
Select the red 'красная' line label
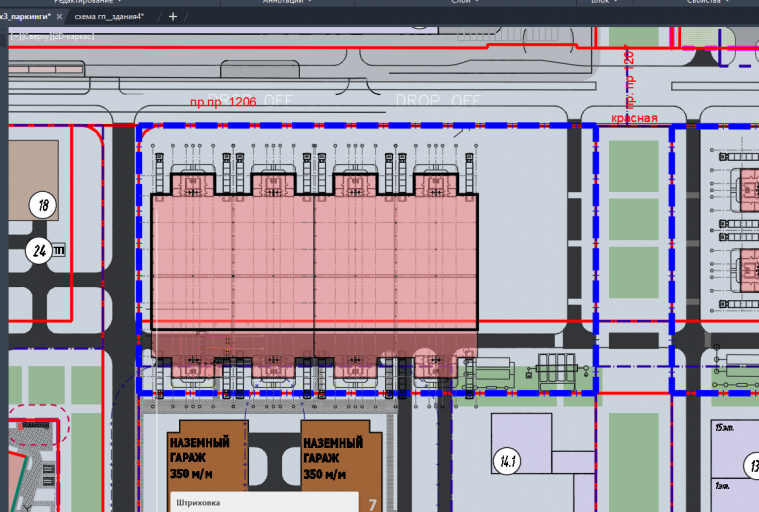click(634, 118)
